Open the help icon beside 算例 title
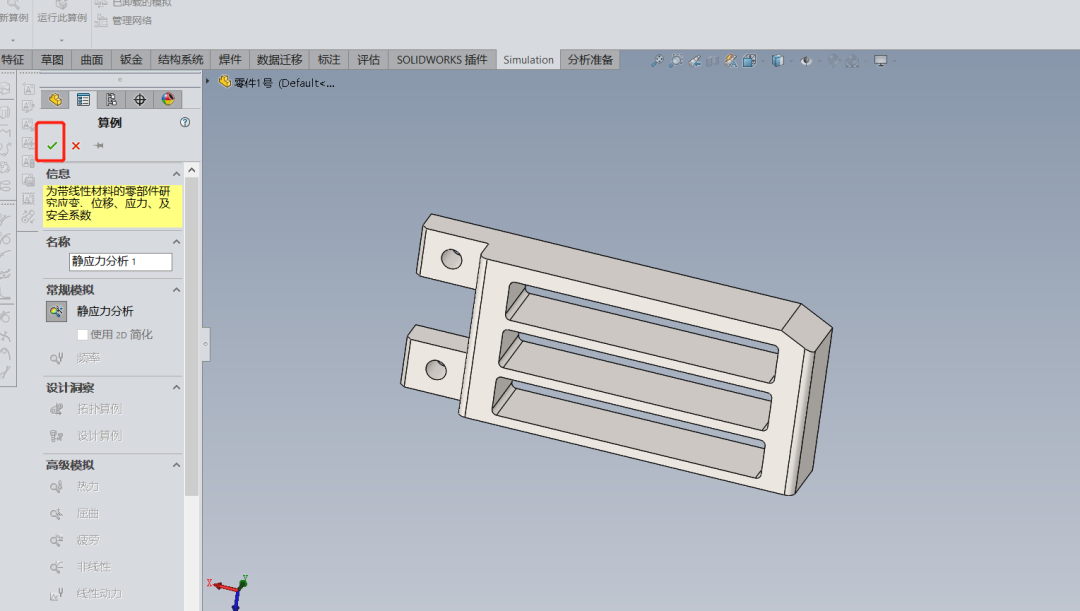 tap(184, 122)
